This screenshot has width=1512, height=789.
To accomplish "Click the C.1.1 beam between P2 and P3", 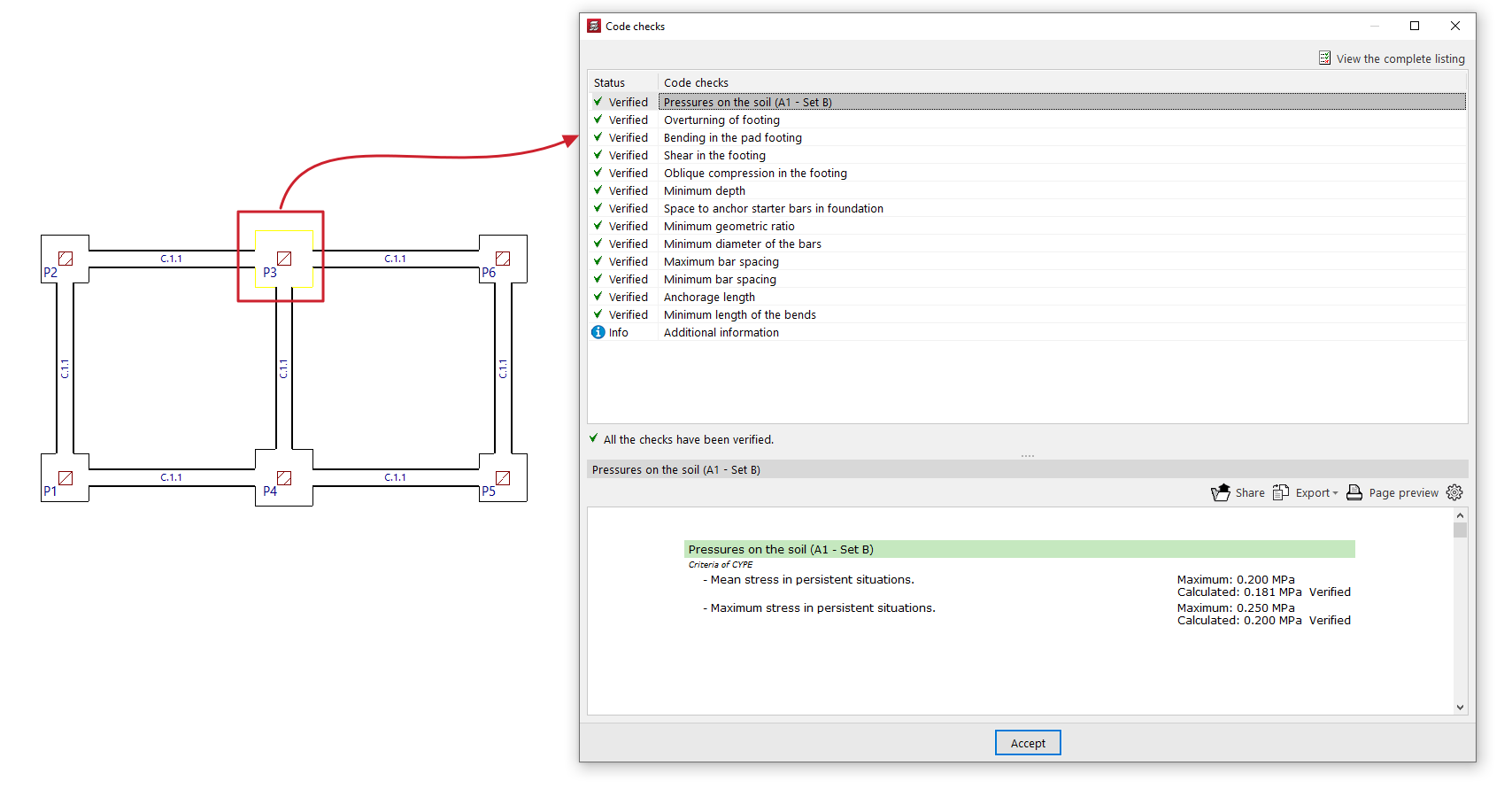I will click(x=172, y=259).
